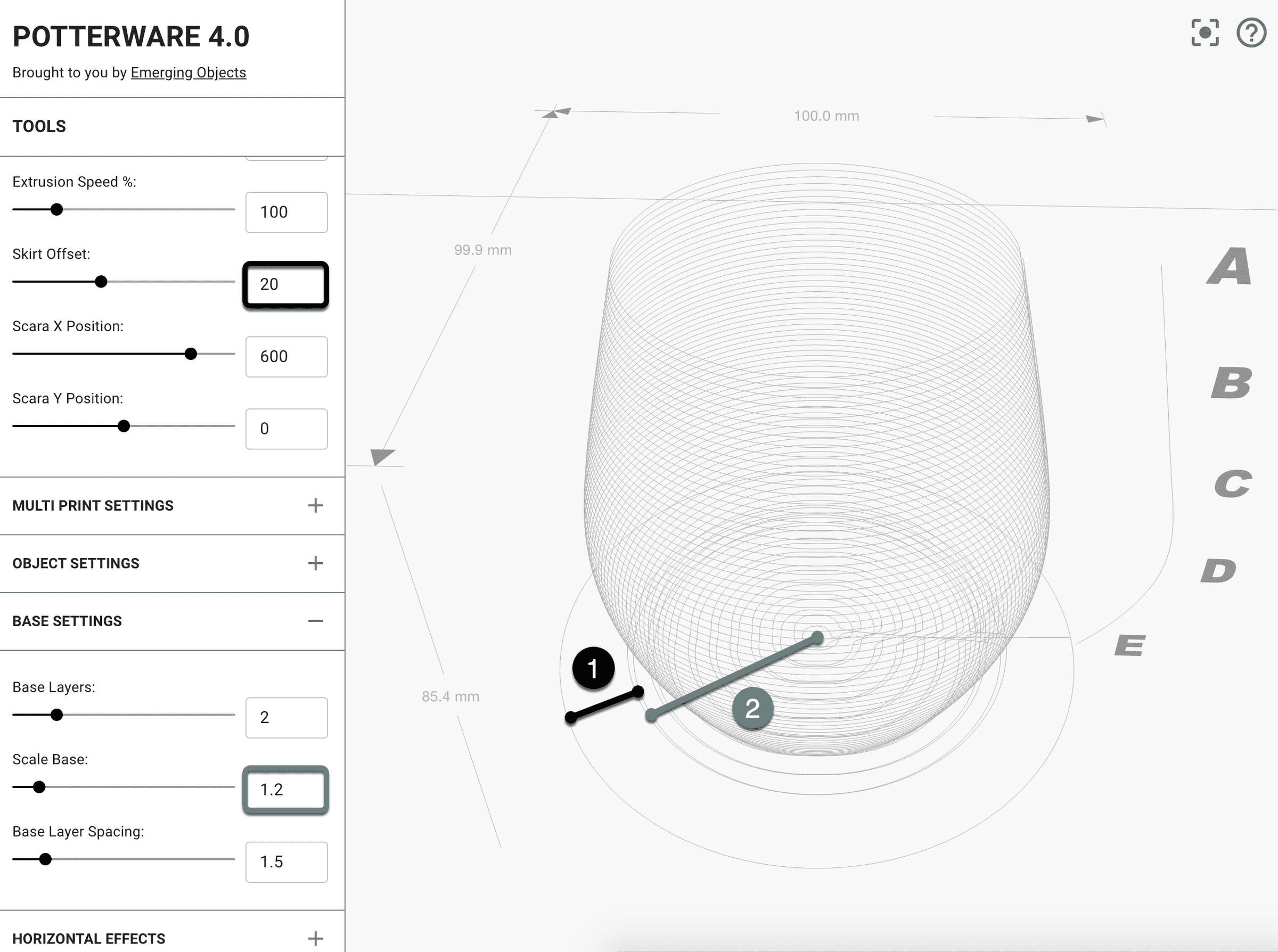The height and width of the screenshot is (952, 1278).
Task: Focus the Base Layer Spacing field
Action: coord(286,862)
